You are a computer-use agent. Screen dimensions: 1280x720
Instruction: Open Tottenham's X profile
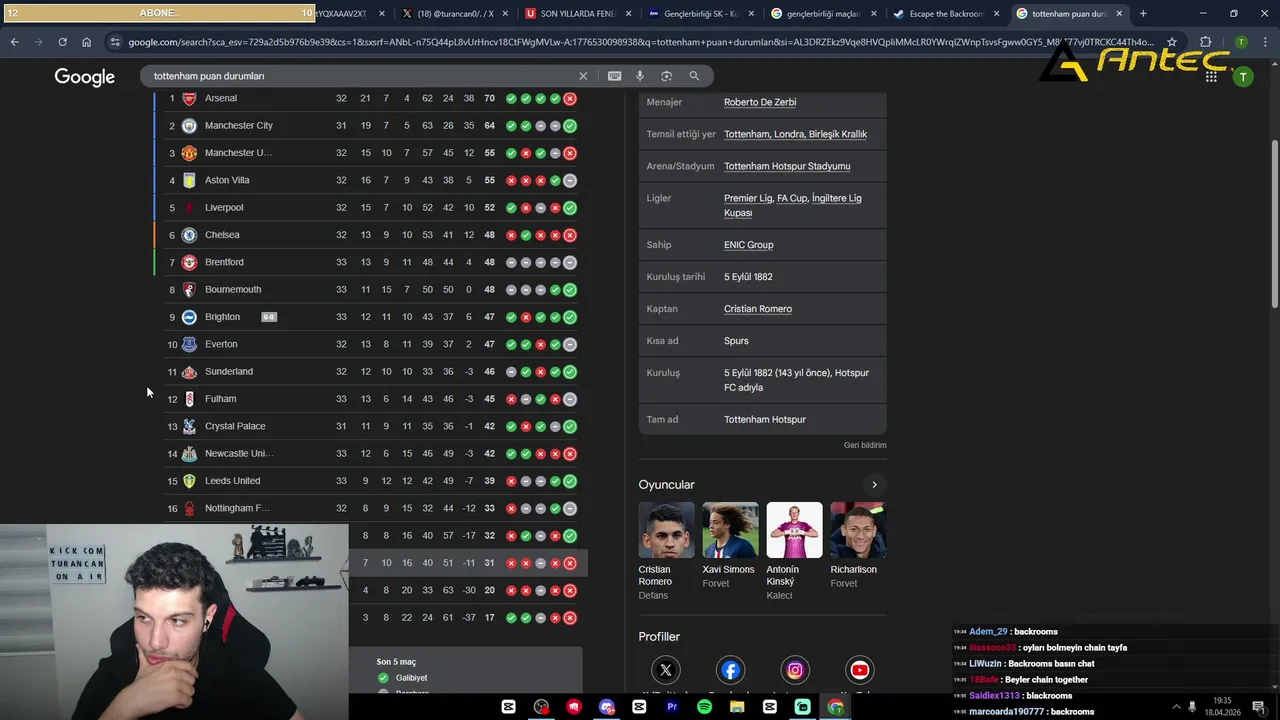[666, 670]
